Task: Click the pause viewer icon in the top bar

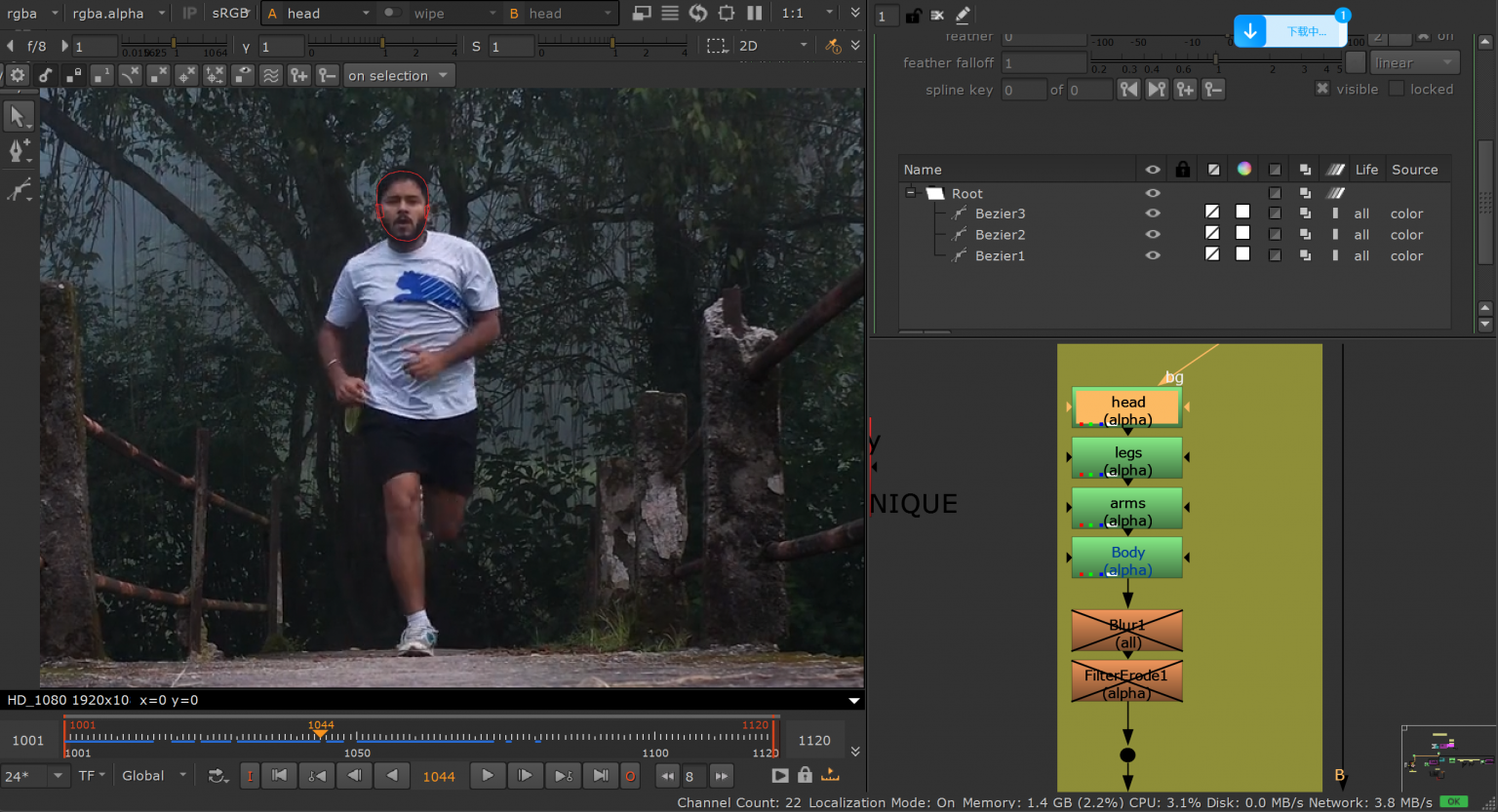Action: [x=754, y=14]
